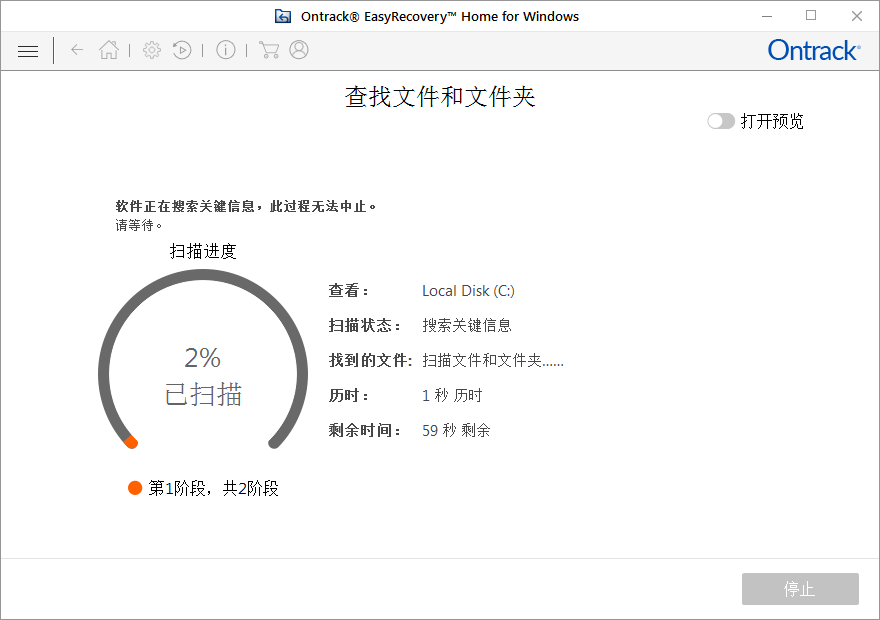This screenshot has height=620, width=880.
Task: Open the information icon
Action: (x=226, y=50)
